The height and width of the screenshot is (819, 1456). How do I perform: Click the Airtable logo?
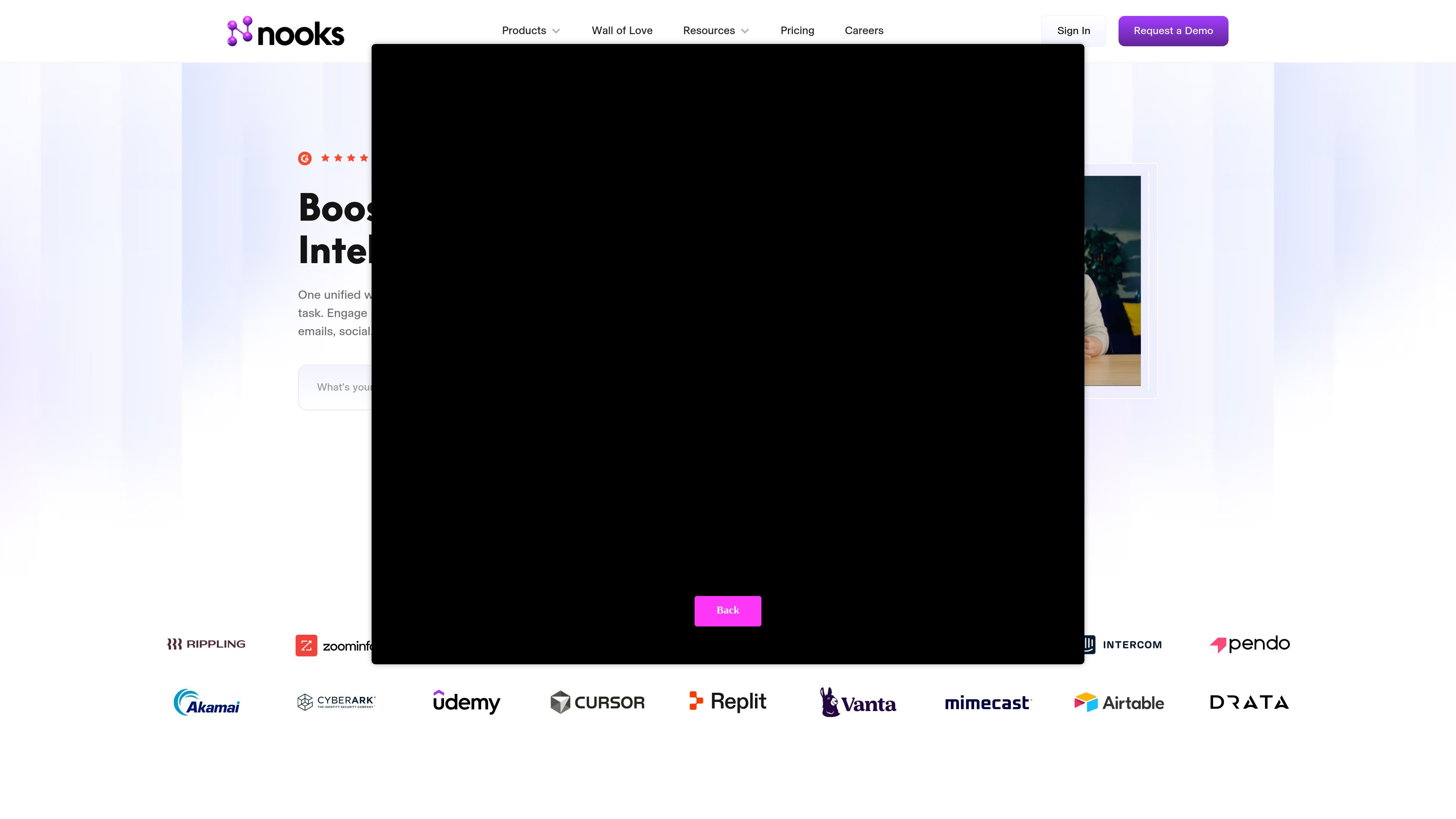(x=1119, y=702)
